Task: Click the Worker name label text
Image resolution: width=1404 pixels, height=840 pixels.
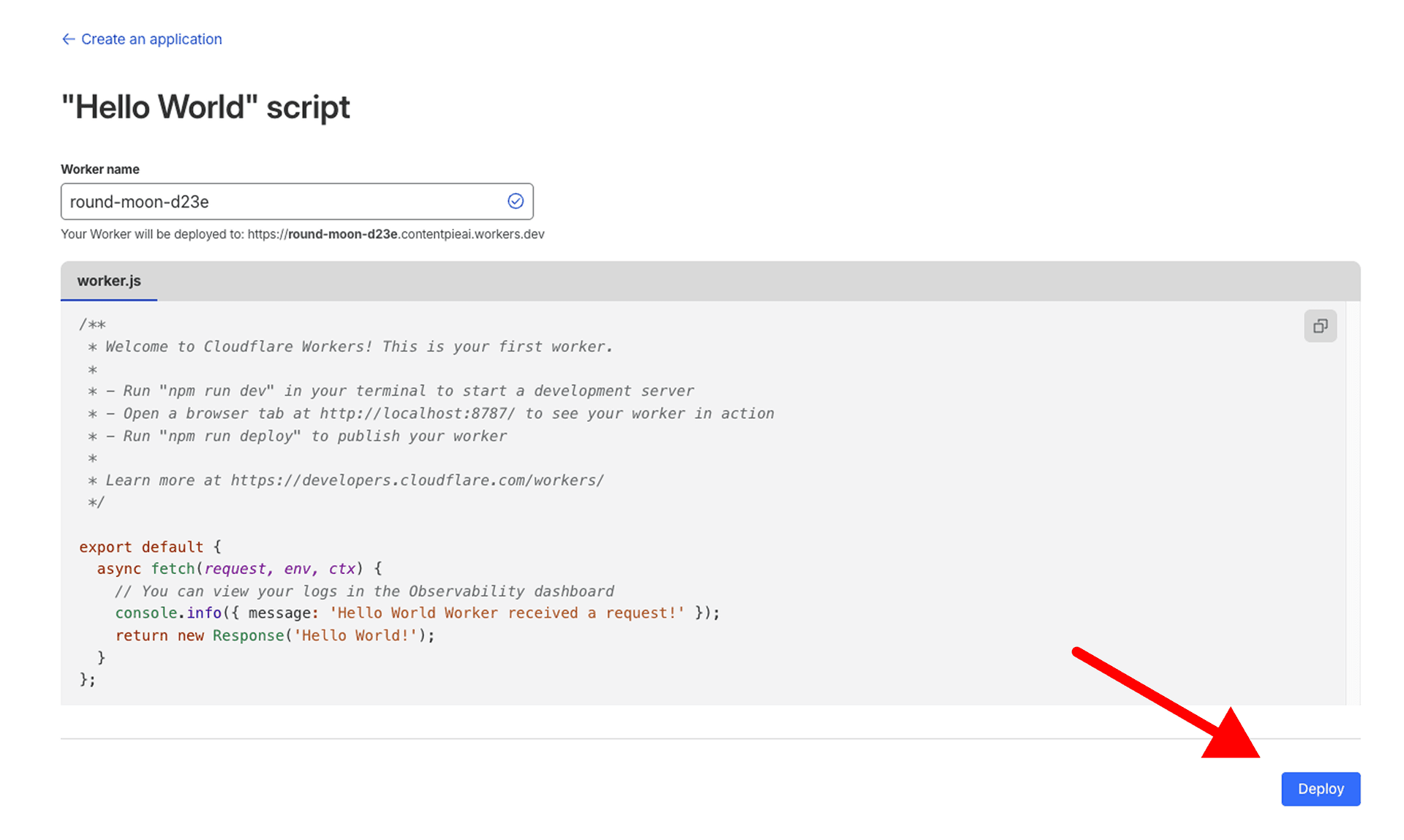Action: (x=99, y=169)
